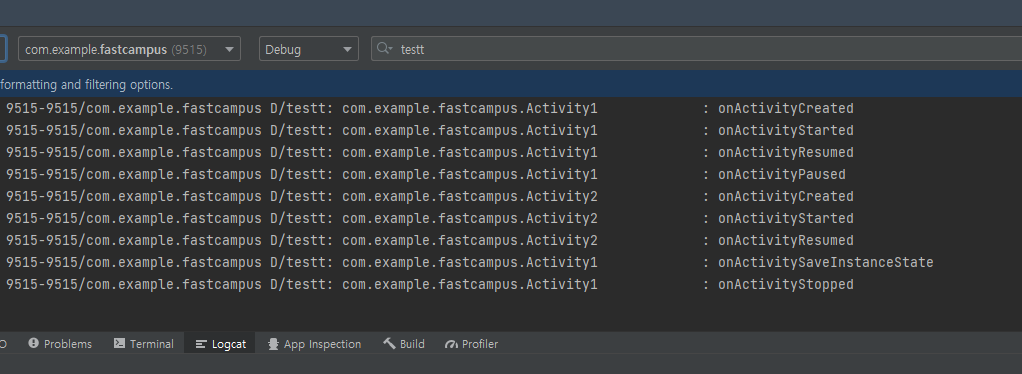1022x374 pixels.
Task: Select the onActivitySaveInstanceState log line
Action: coord(469,263)
